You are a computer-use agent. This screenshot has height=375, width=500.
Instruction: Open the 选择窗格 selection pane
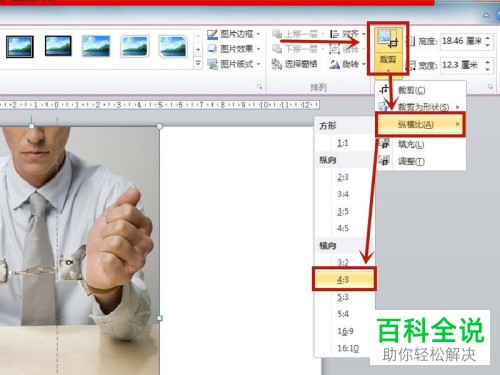tap(295, 64)
